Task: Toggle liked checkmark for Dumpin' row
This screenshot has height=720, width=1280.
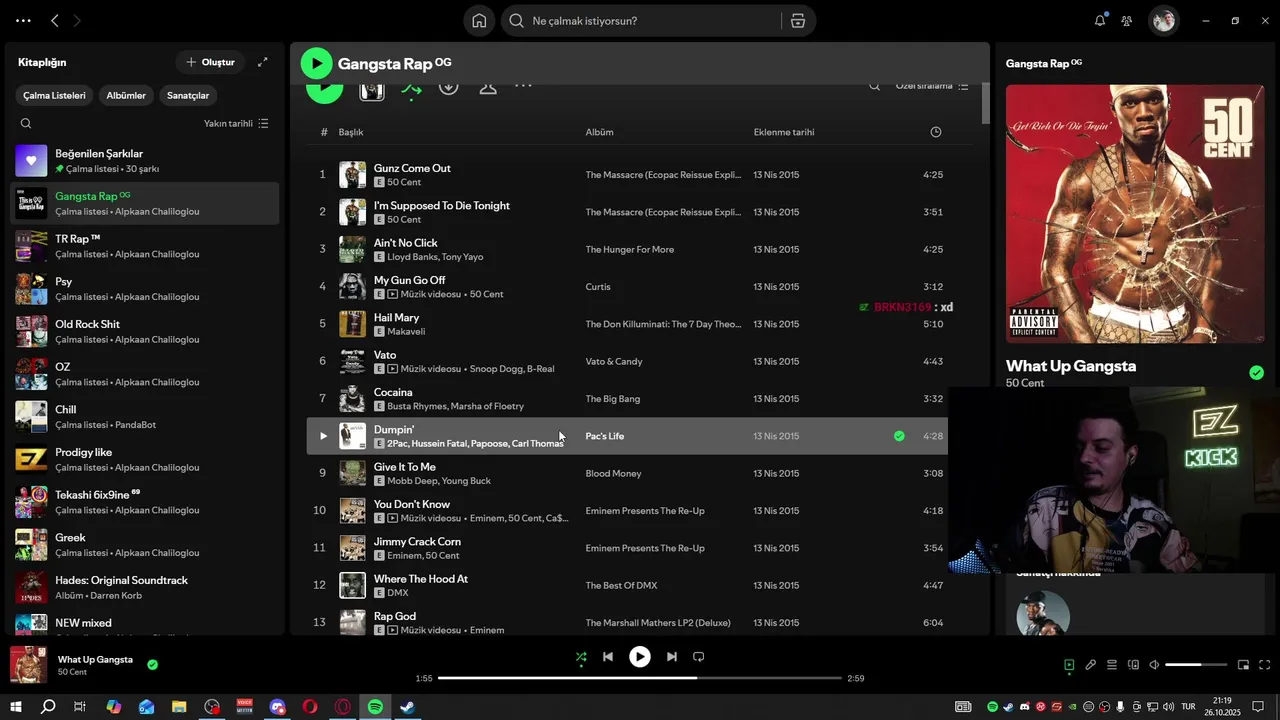Action: [899, 436]
